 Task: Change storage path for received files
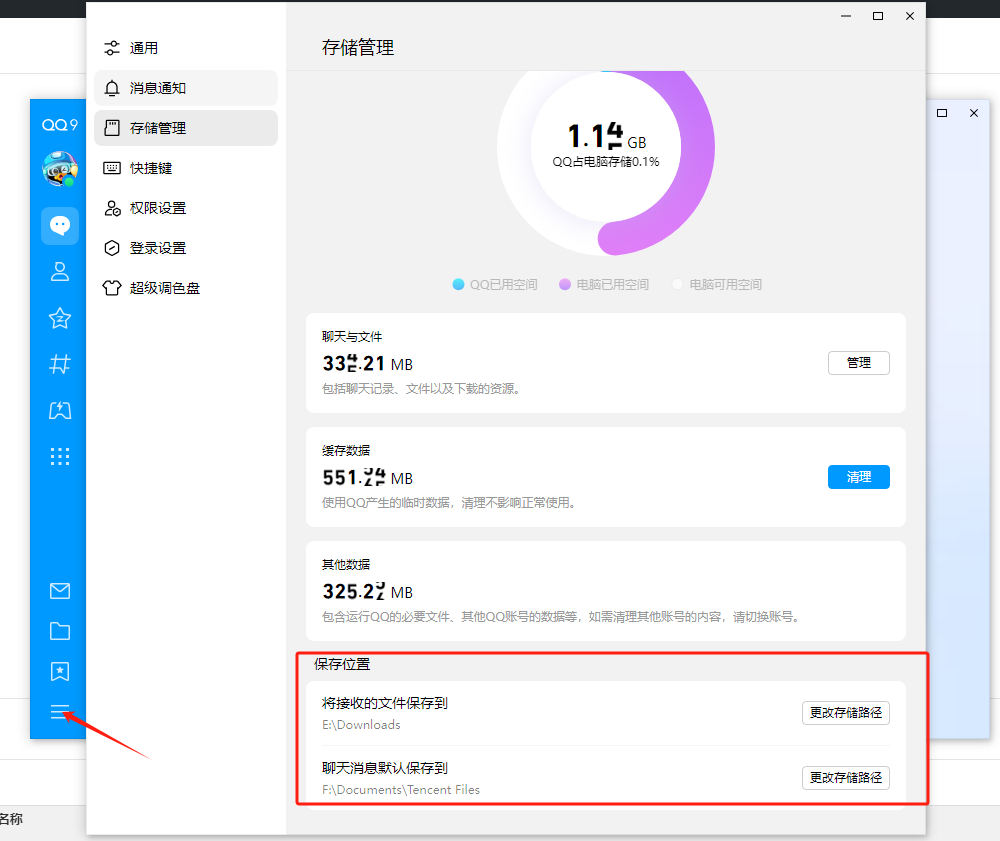coord(846,713)
